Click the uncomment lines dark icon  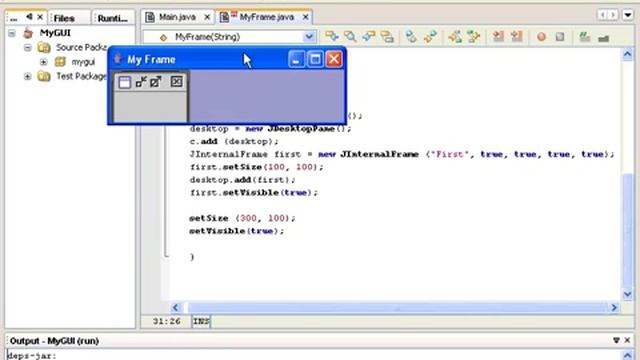click(x=604, y=38)
